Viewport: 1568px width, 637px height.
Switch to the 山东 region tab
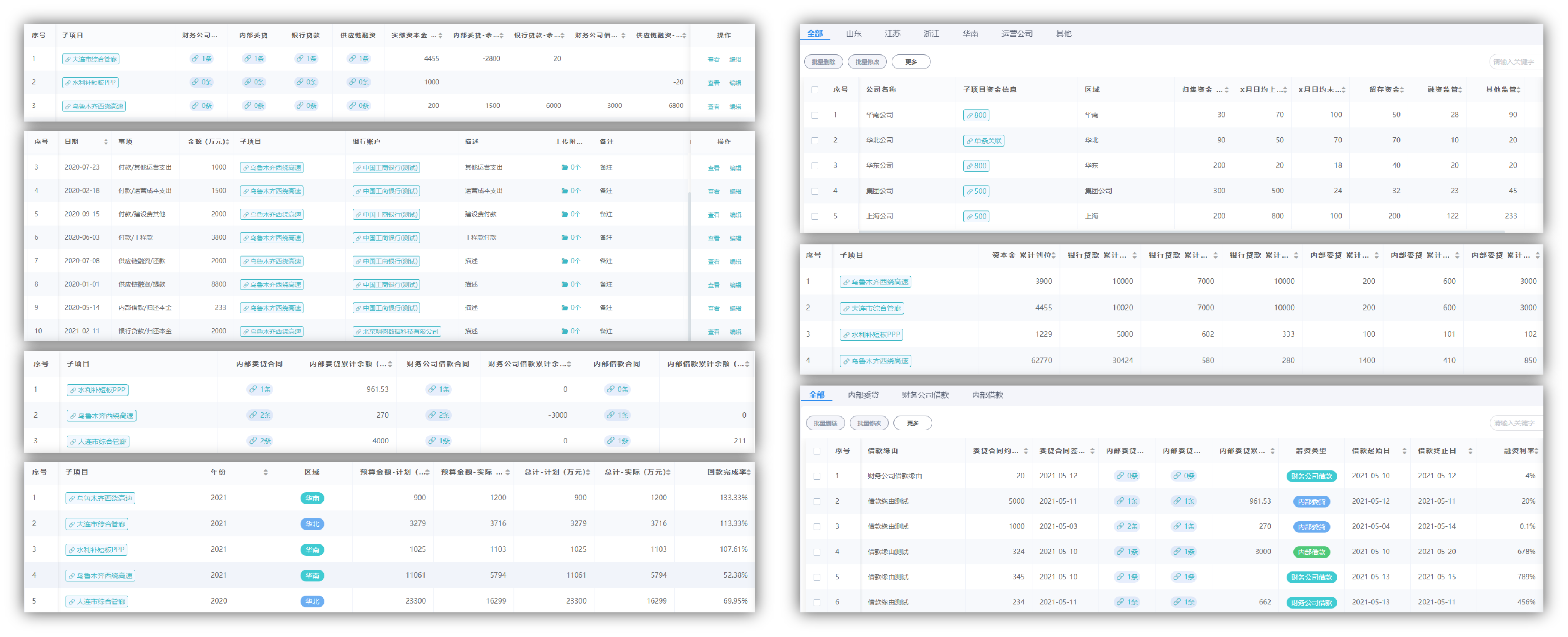pyautogui.click(x=853, y=33)
